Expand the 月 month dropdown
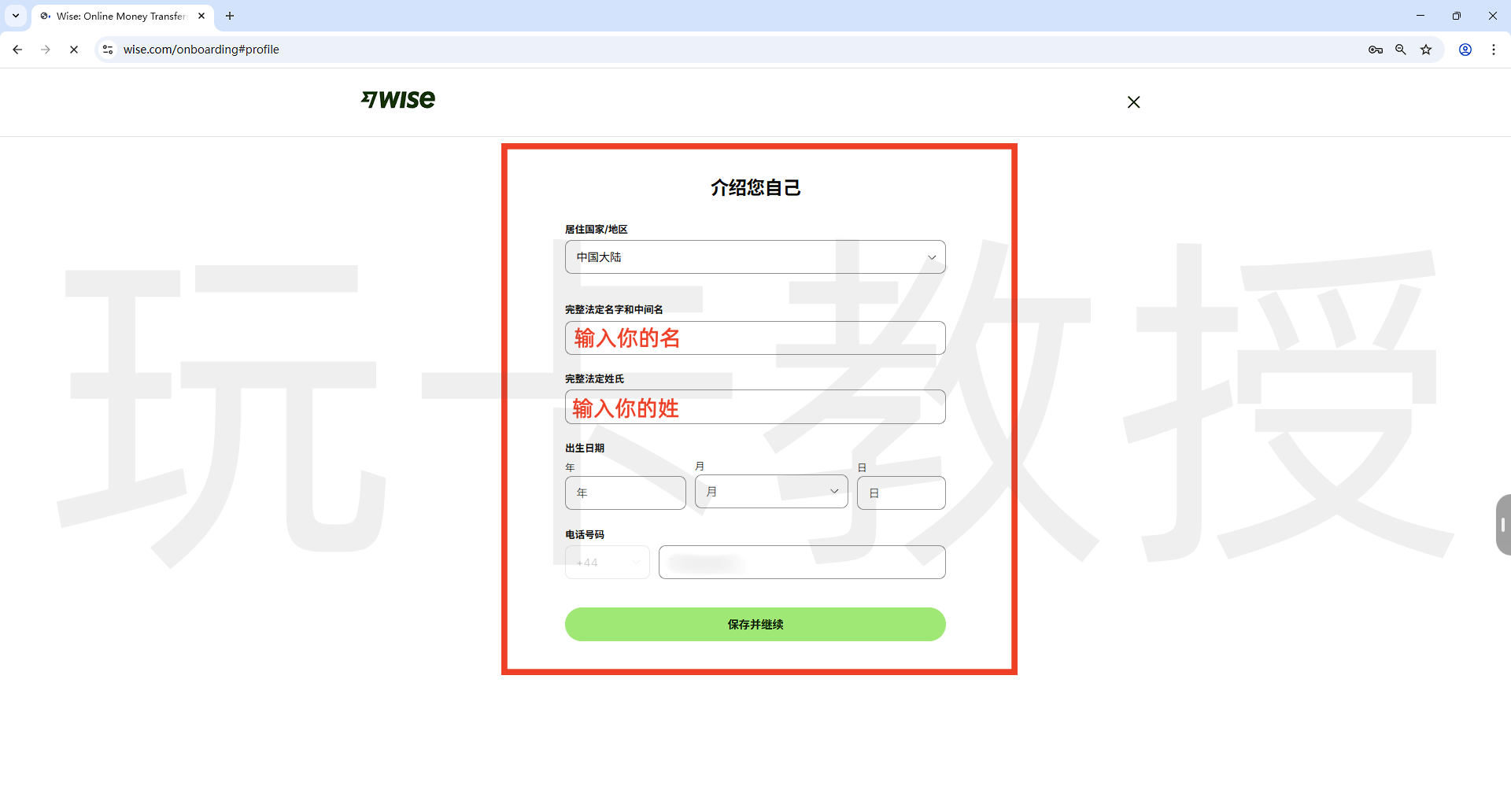The height and width of the screenshot is (812, 1511). pos(771,492)
